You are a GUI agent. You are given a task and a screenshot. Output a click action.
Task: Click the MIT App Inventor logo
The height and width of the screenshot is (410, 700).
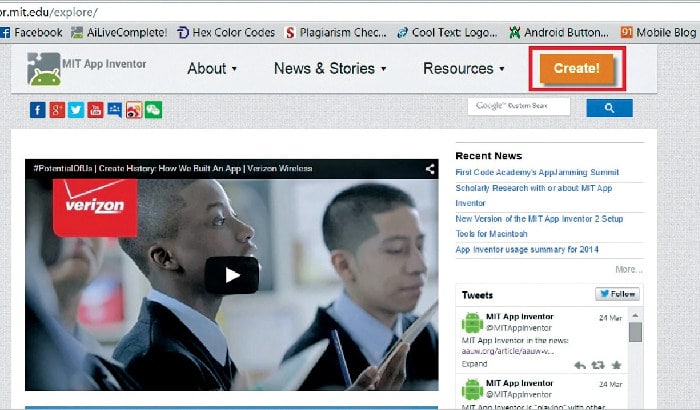click(88, 68)
